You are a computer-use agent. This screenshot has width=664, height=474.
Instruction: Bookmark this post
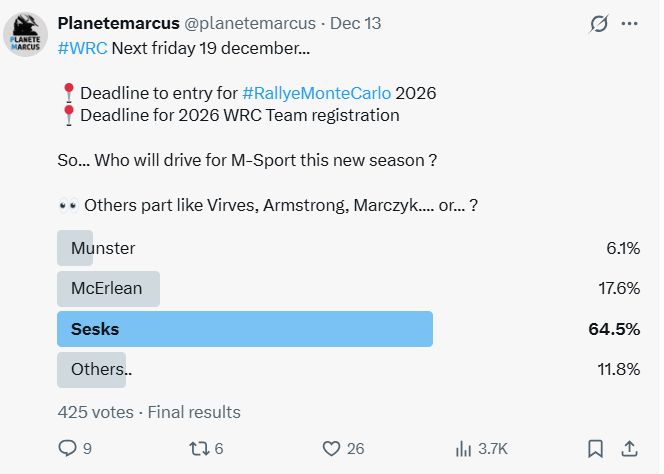[595, 449]
